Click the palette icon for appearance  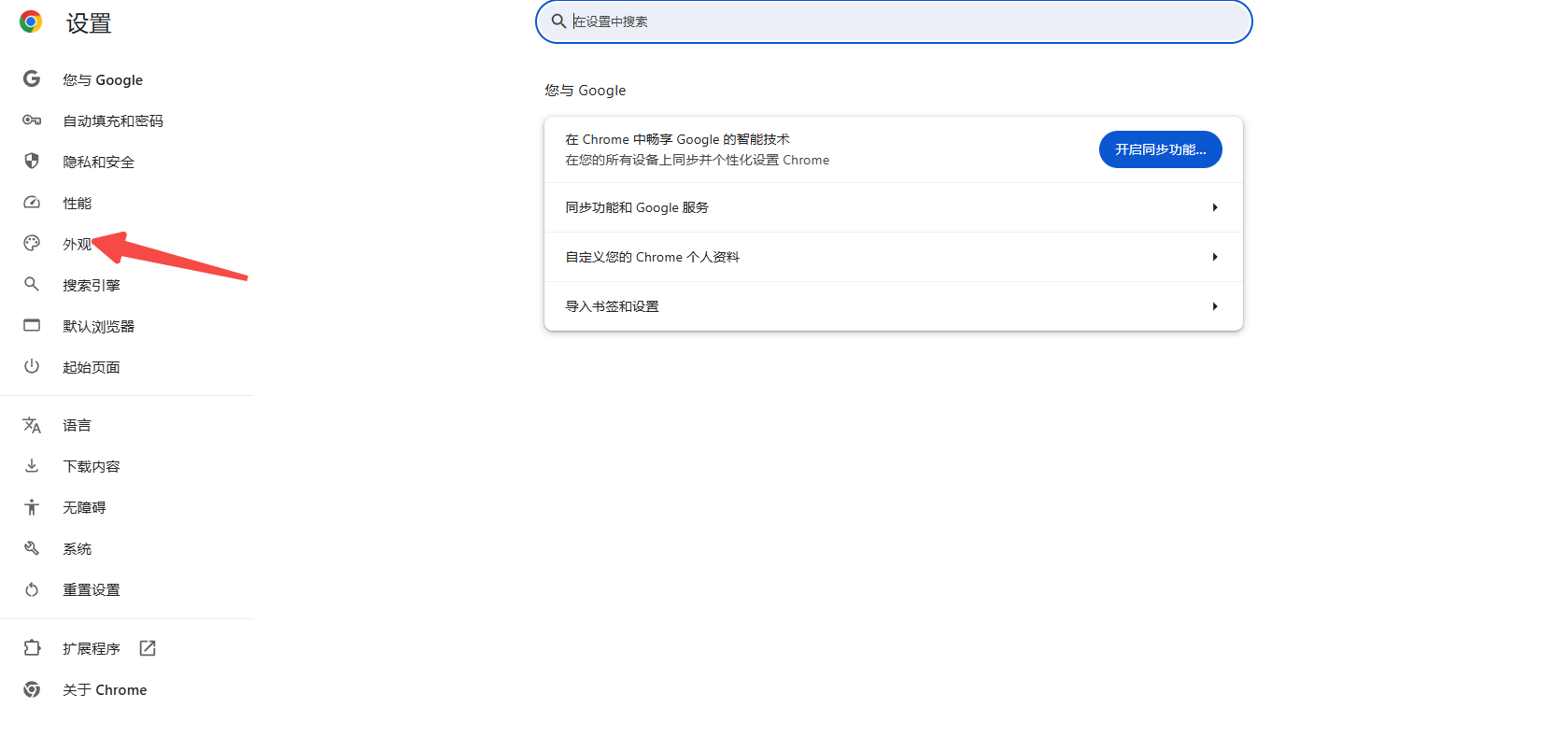(32, 243)
